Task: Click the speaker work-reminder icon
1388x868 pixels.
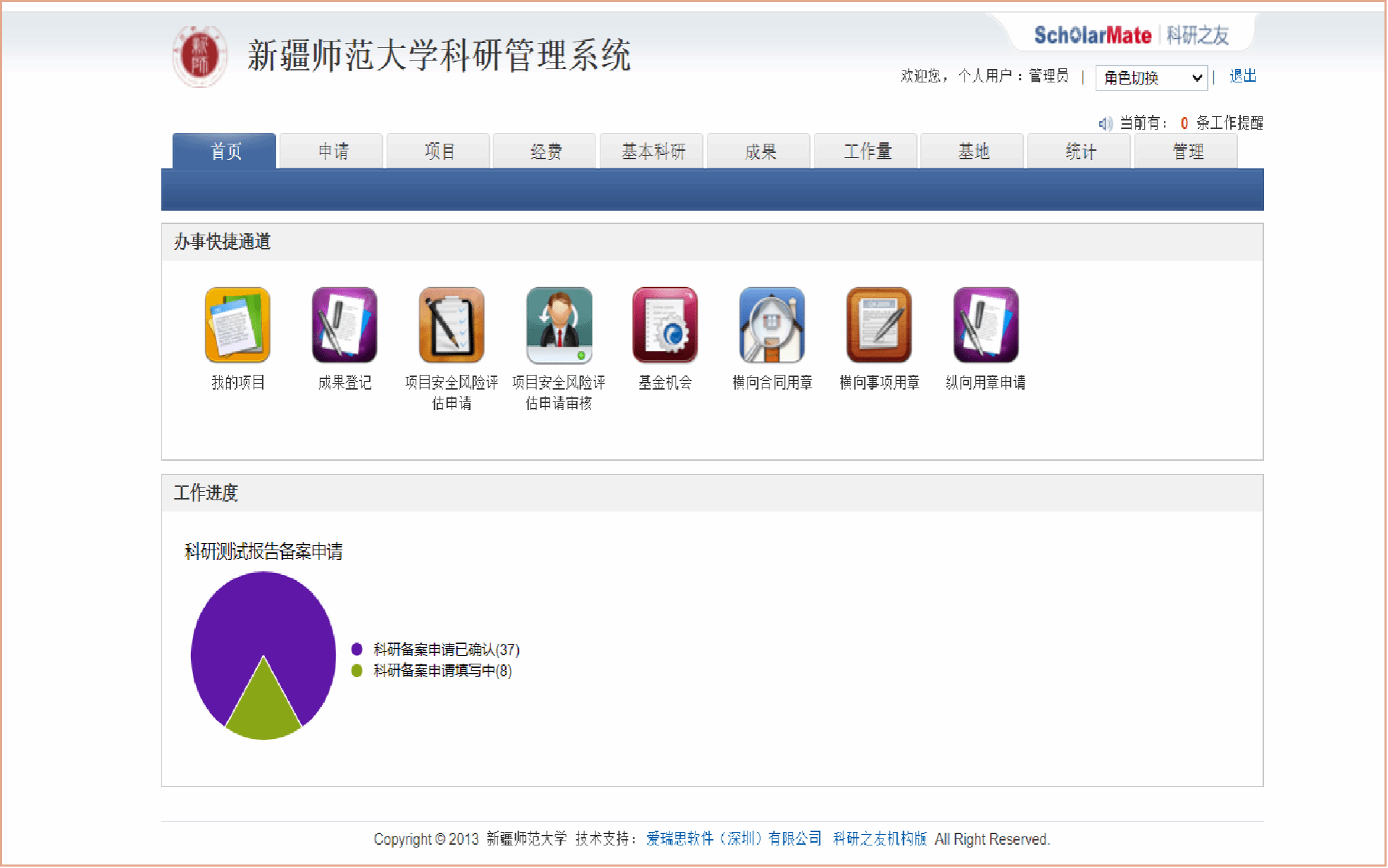Action: tap(1105, 123)
